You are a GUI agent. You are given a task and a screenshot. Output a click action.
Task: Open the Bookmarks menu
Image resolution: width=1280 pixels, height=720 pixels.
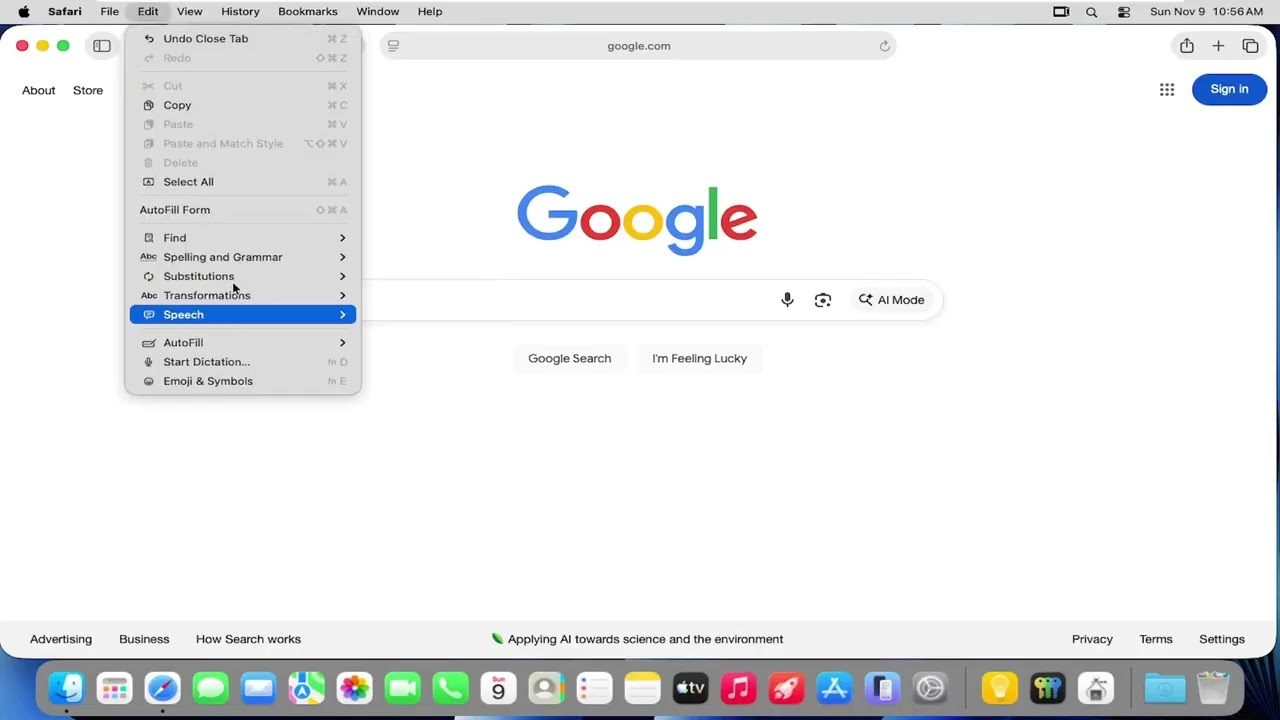click(x=308, y=12)
